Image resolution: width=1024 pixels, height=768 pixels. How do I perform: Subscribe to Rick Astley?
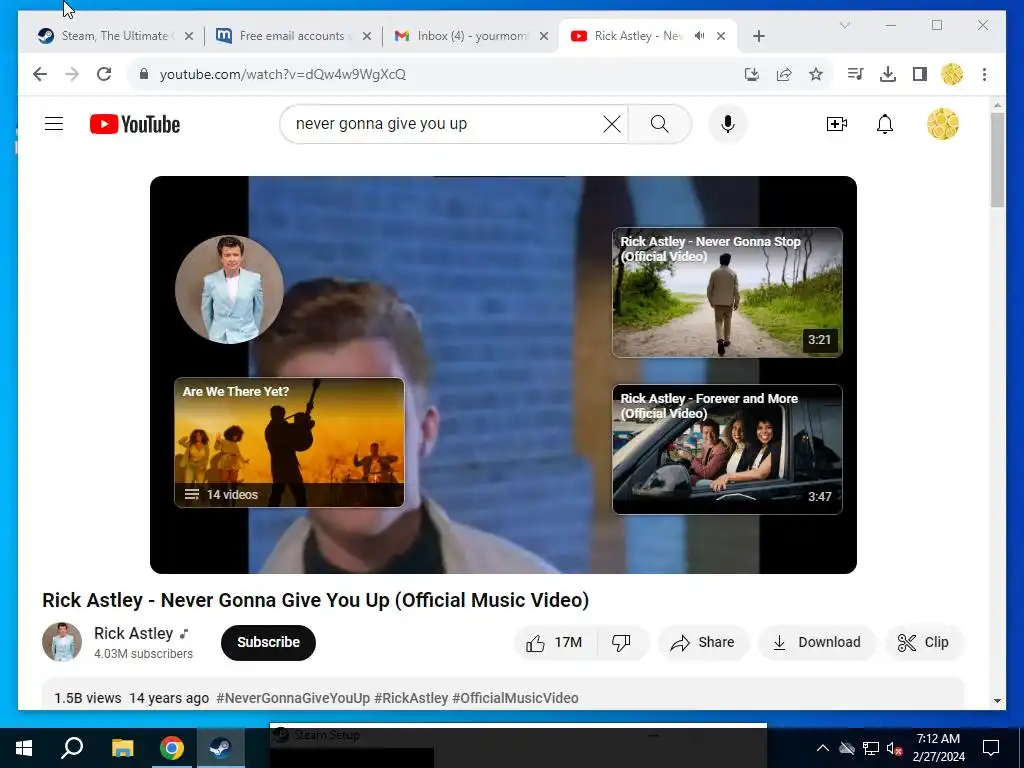coord(268,642)
